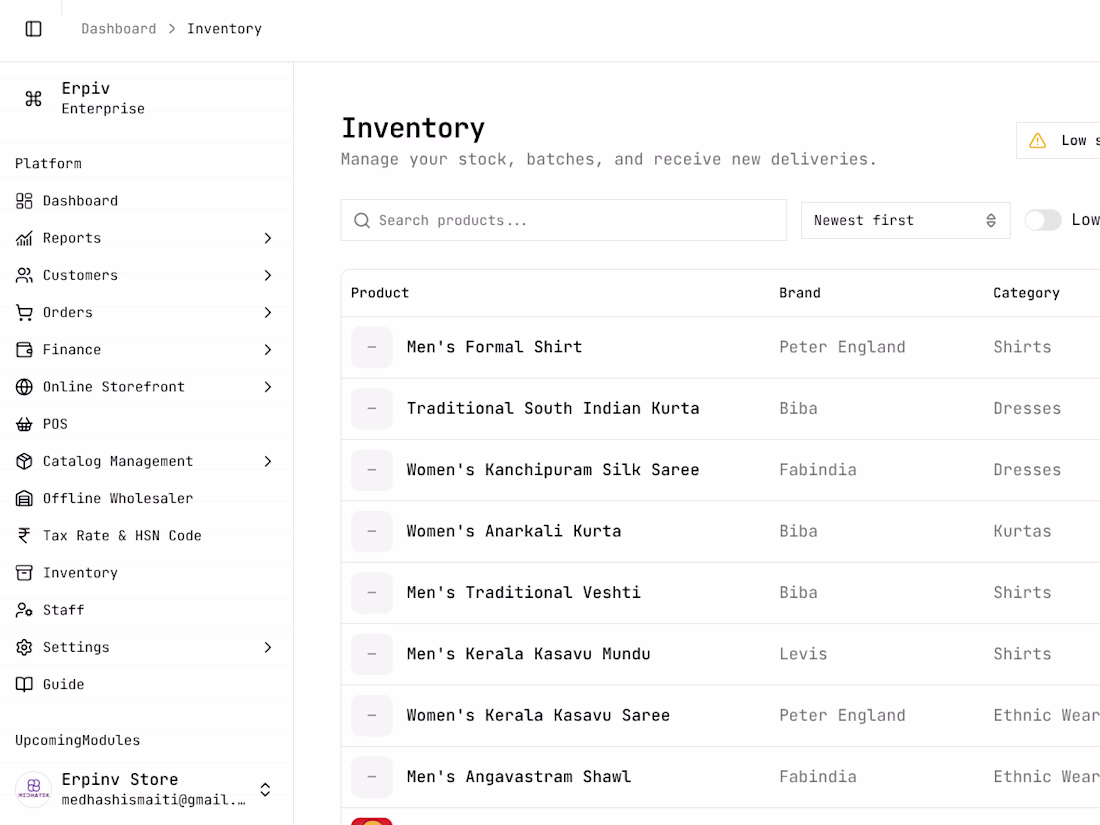Click the low stock warning triangle icon
1100x825 pixels.
pyautogui.click(x=1038, y=140)
